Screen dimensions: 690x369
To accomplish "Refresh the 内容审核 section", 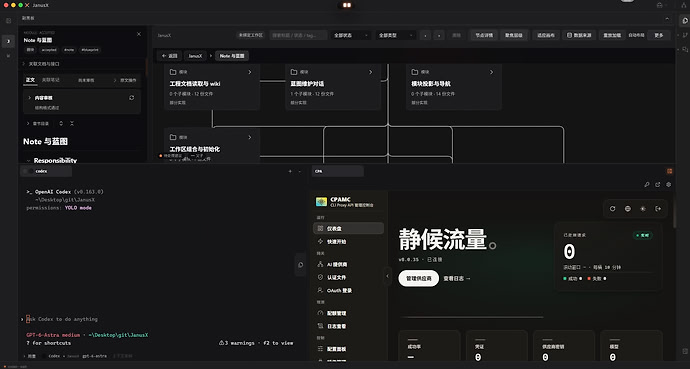I will (x=132, y=98).
